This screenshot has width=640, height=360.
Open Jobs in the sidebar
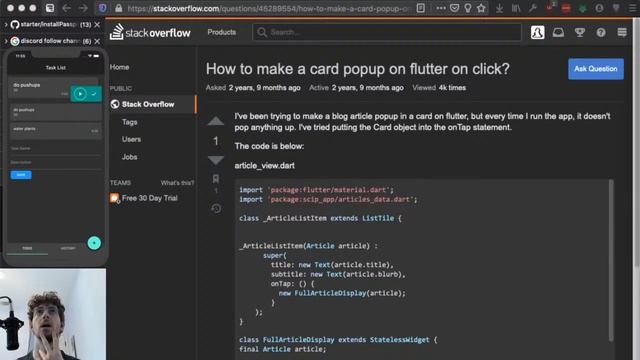click(129, 157)
